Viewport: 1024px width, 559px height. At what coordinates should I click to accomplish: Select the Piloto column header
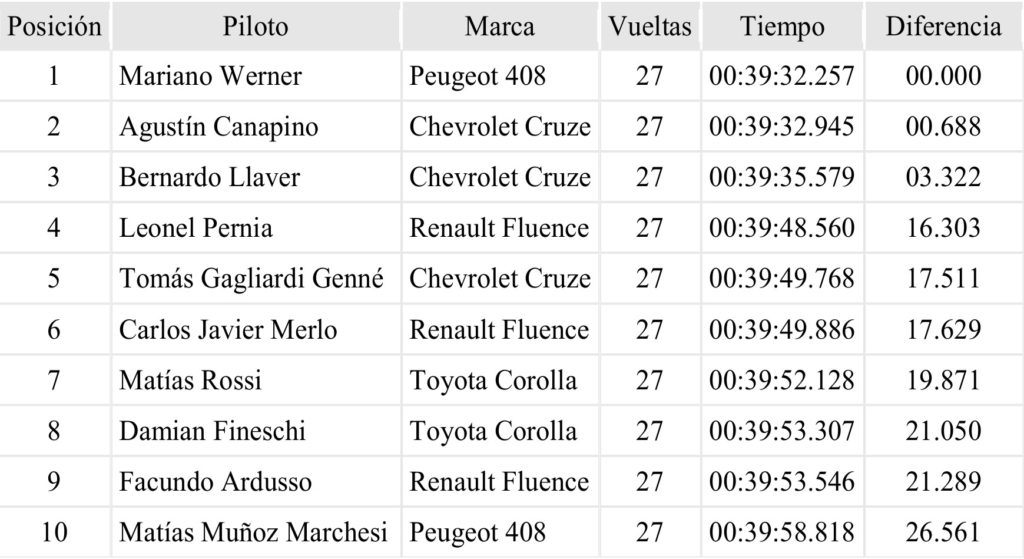[x=255, y=27]
